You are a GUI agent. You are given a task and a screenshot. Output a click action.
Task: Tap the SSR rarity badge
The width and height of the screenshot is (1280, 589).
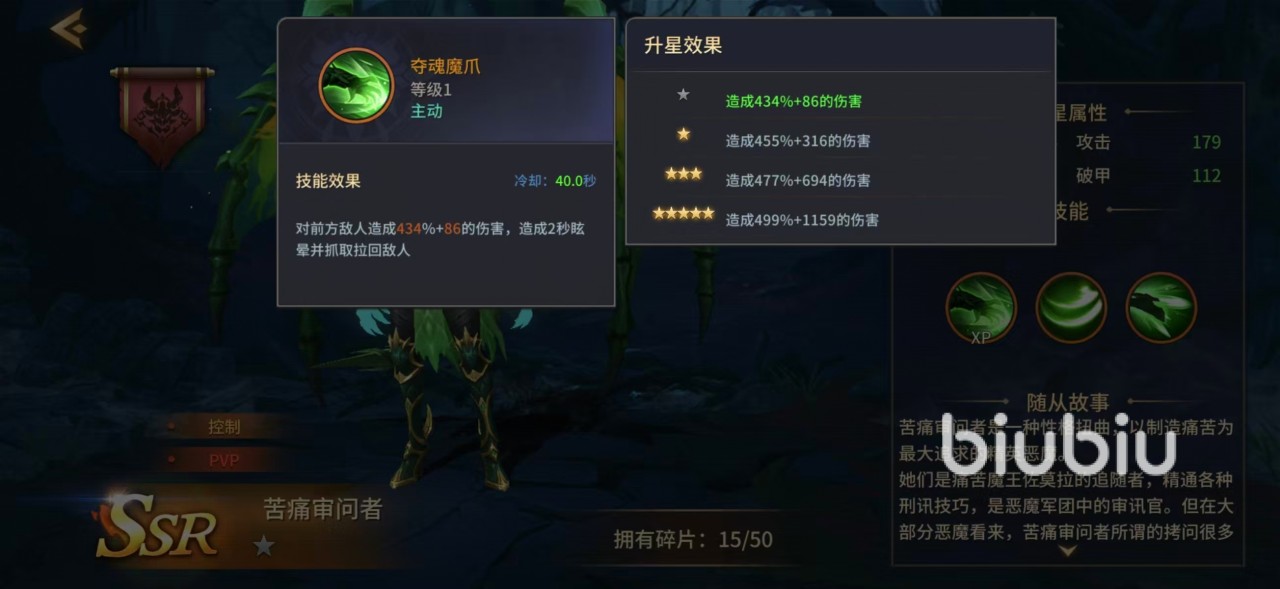158,524
